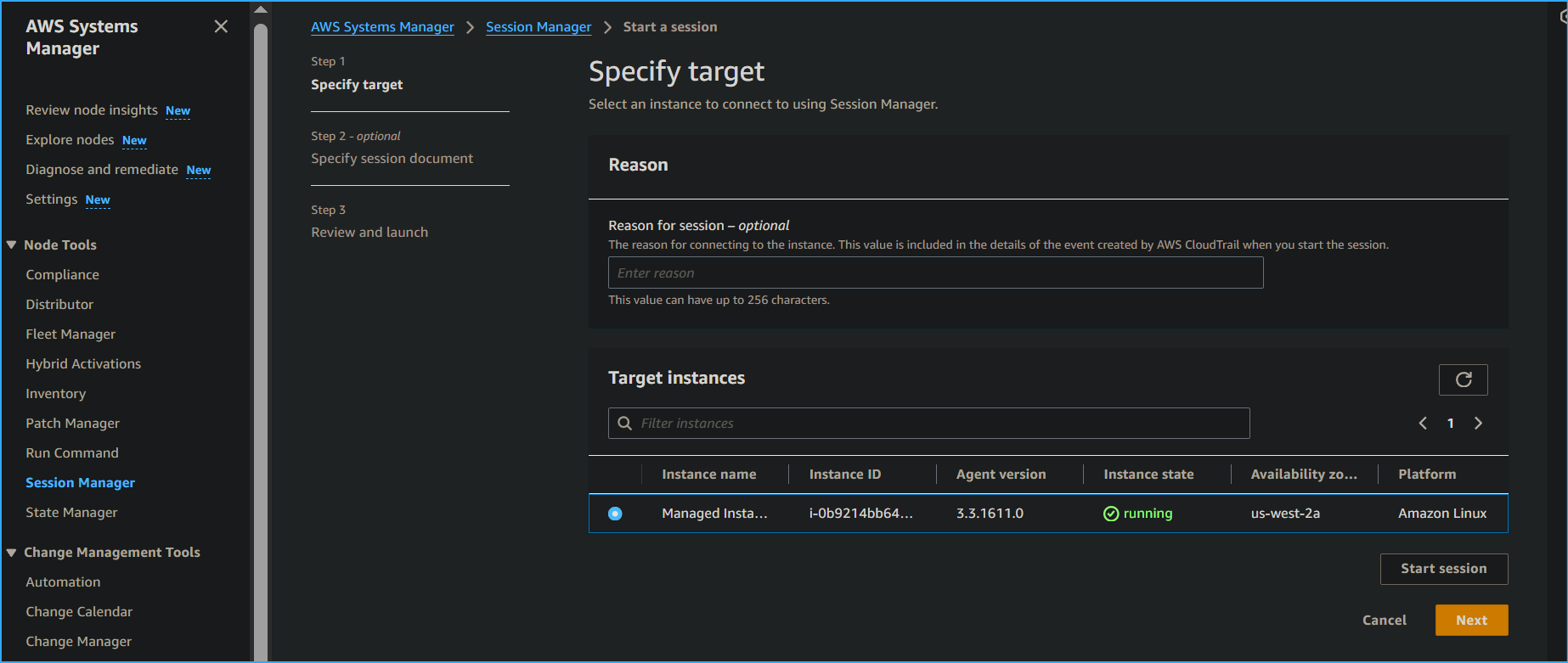Go to Step 2 Specify session document
The image size is (1568, 663).
[392, 159]
